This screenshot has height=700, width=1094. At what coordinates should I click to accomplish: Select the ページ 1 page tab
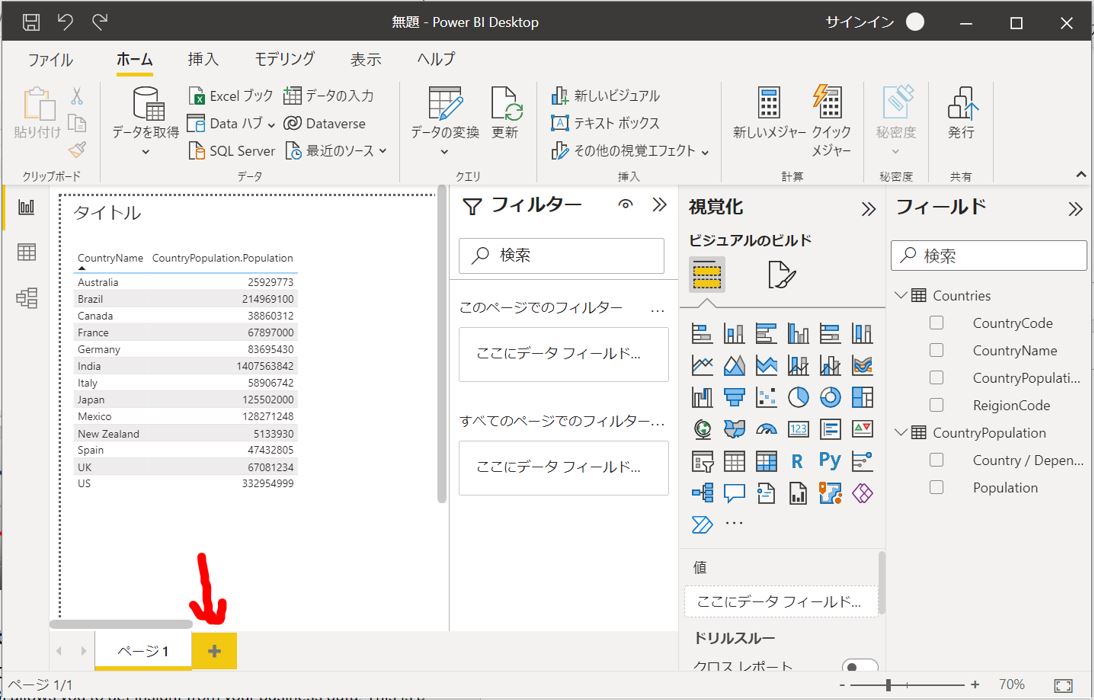143,651
